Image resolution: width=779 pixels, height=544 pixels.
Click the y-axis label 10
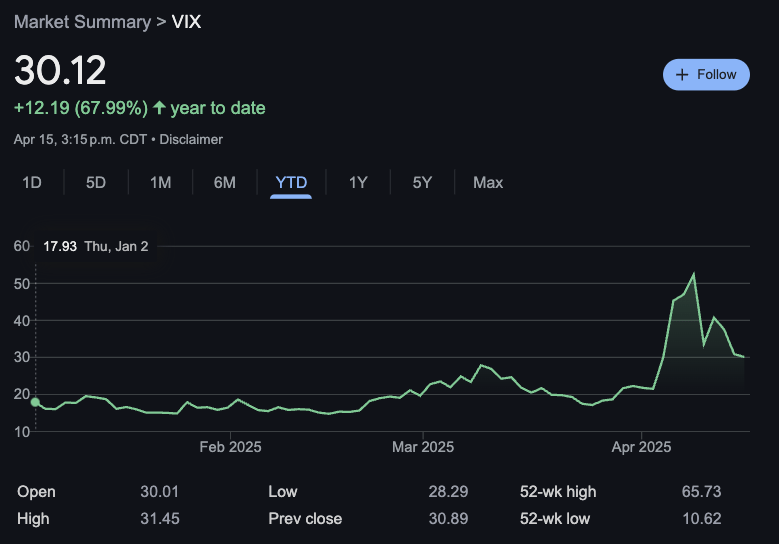[x=22, y=432]
